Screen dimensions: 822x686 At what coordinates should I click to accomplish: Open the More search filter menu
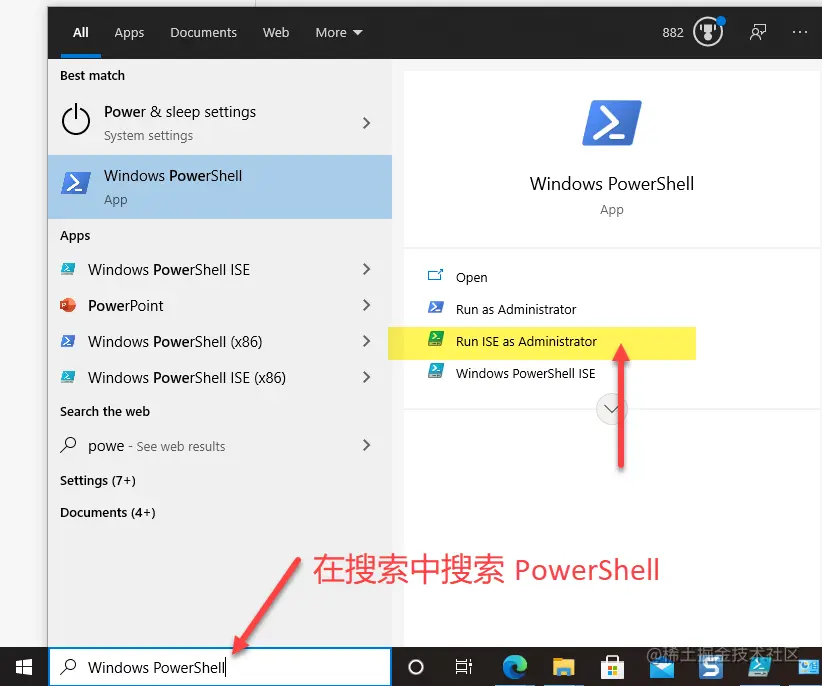pos(338,32)
